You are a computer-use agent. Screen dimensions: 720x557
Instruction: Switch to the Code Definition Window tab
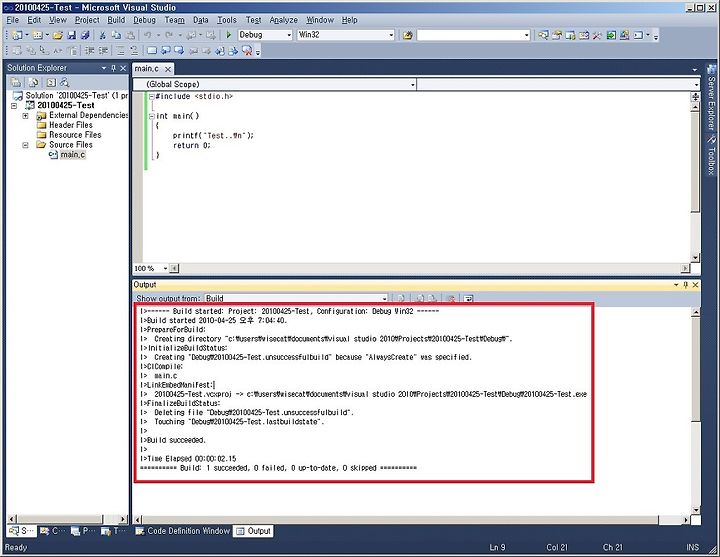click(x=182, y=531)
